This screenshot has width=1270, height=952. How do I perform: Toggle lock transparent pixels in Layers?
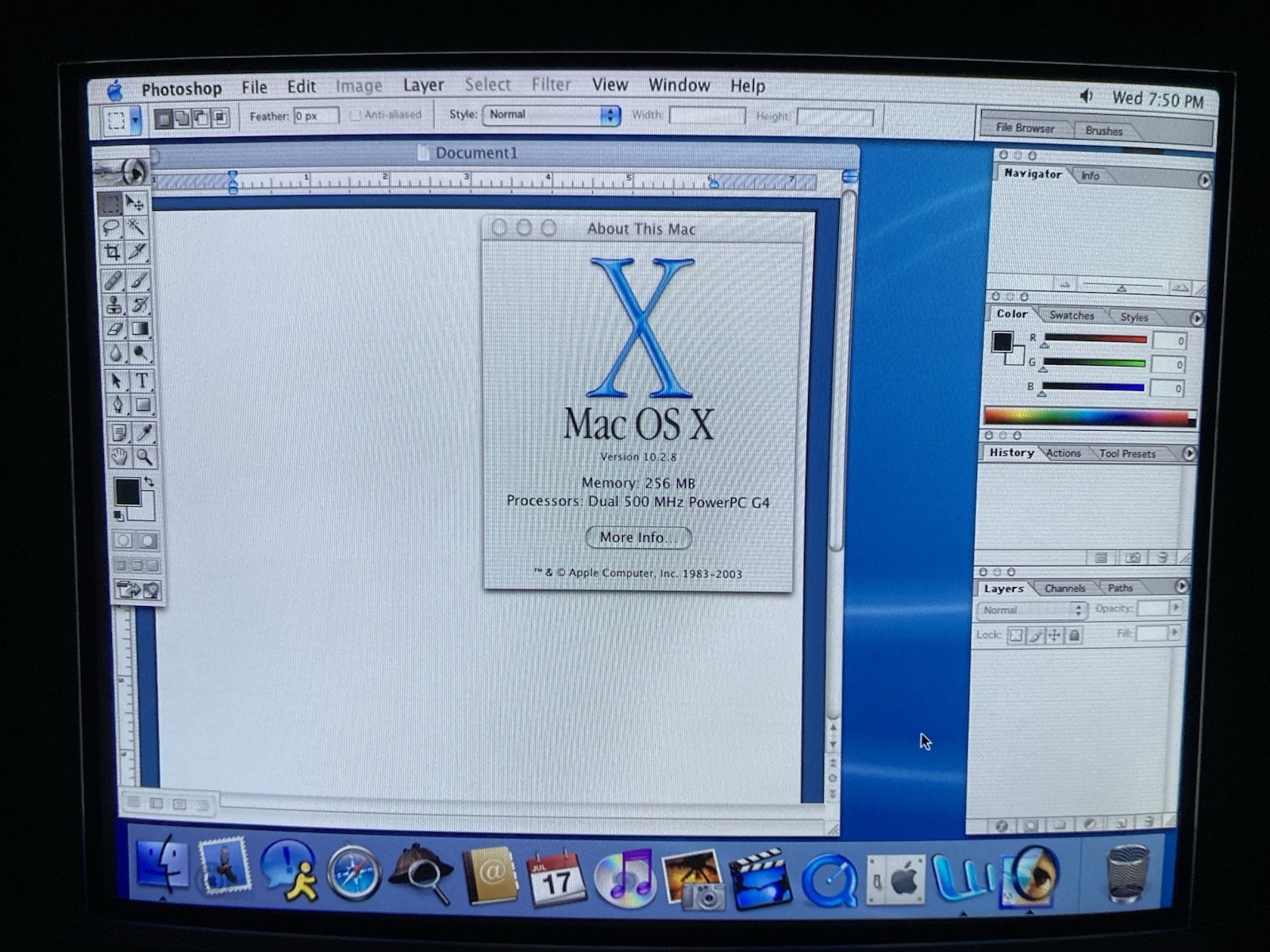[x=1015, y=635]
